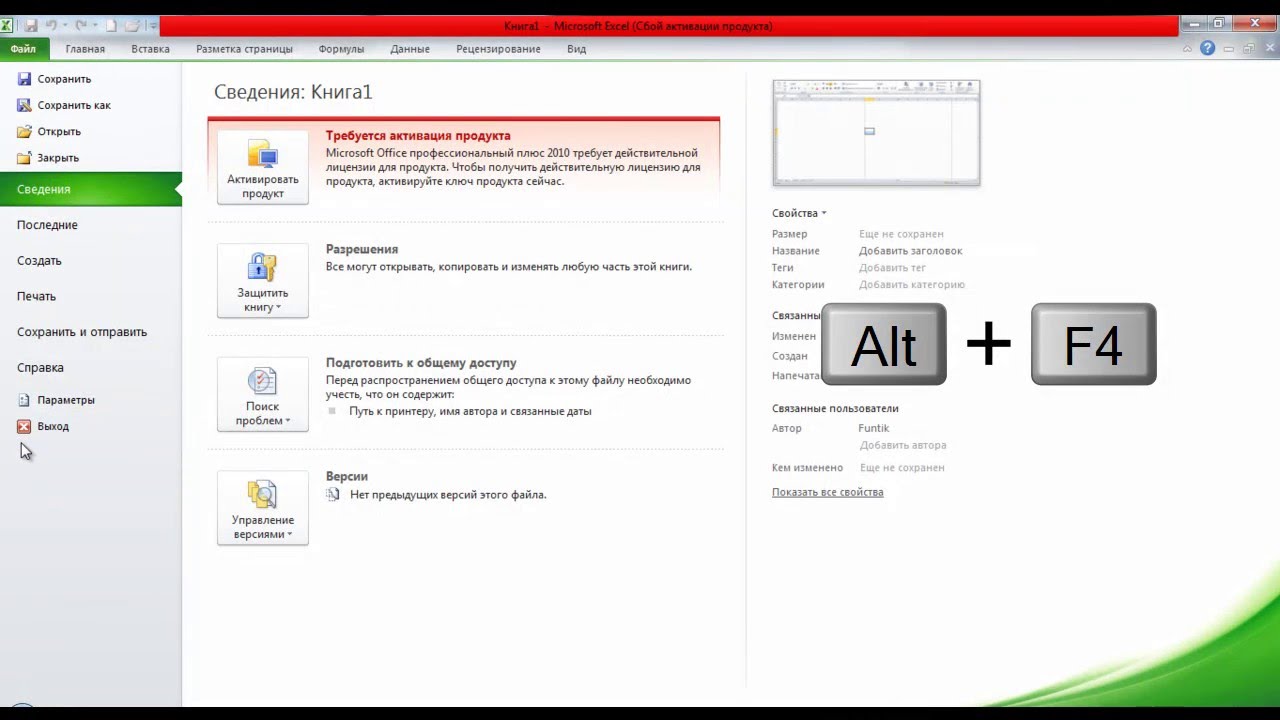Switch to the Данные ribbon tab
This screenshot has width=1280, height=720.
tap(410, 49)
